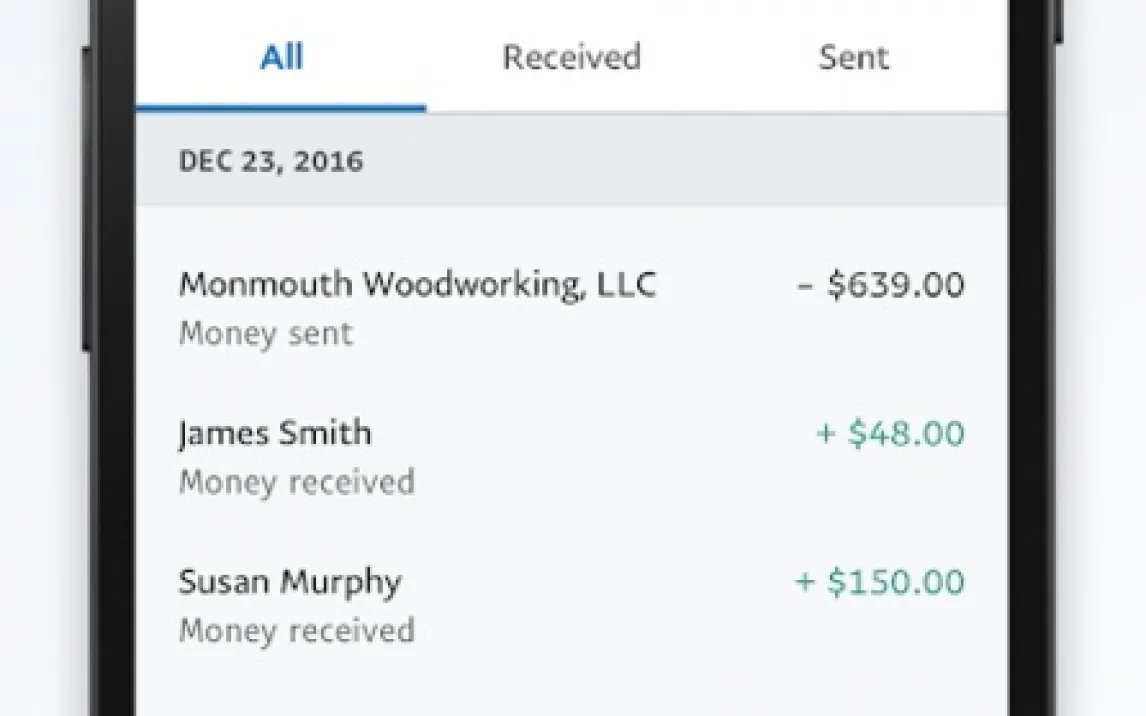
Task: Tap Money received under Susan Murphy
Action: (x=296, y=632)
